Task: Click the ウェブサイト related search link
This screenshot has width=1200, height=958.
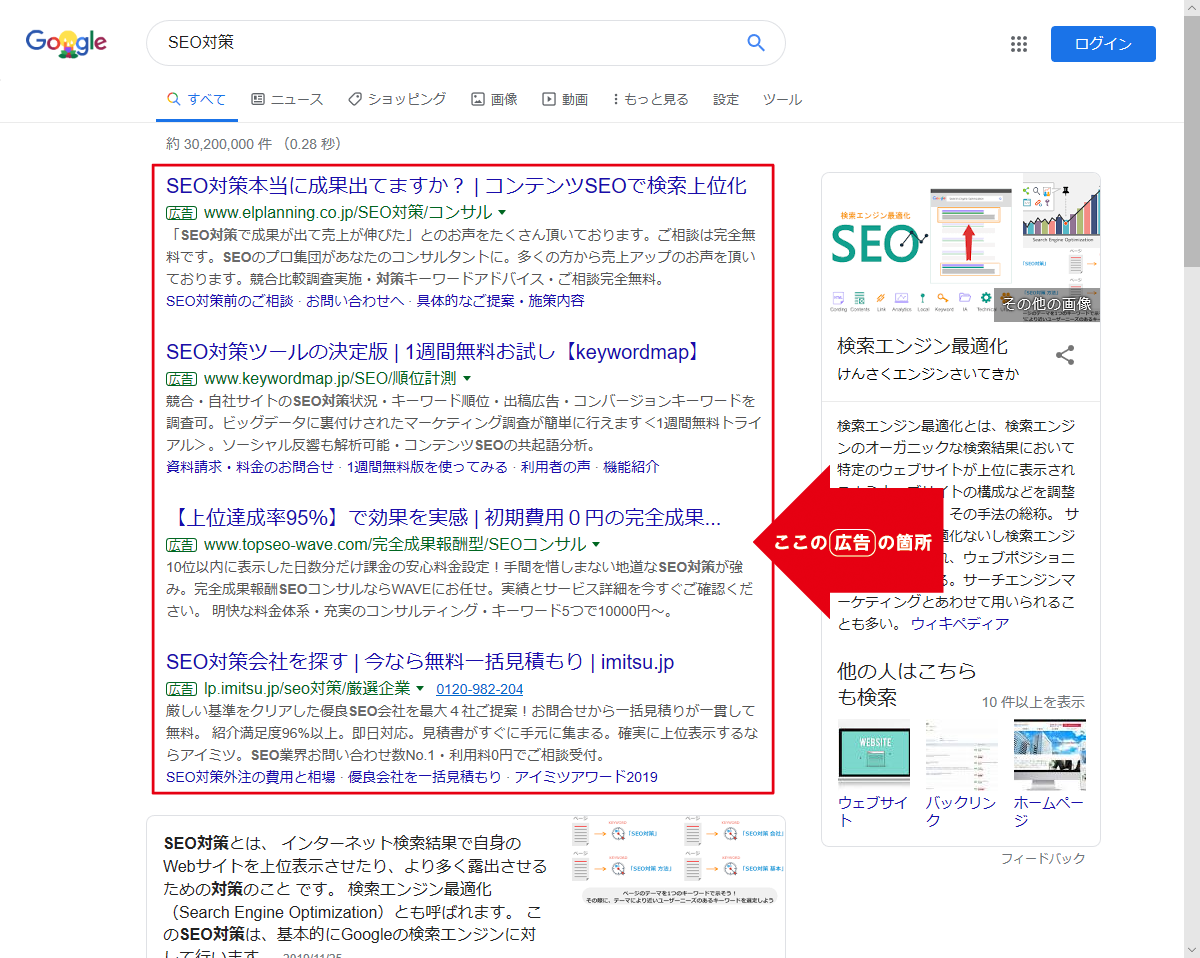Action: coord(873,812)
